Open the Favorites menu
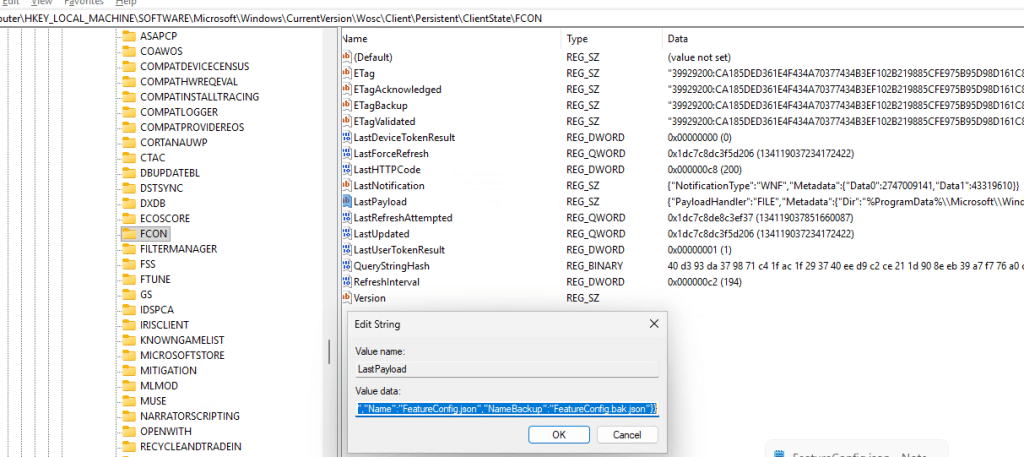The image size is (1024, 457). [84, 3]
